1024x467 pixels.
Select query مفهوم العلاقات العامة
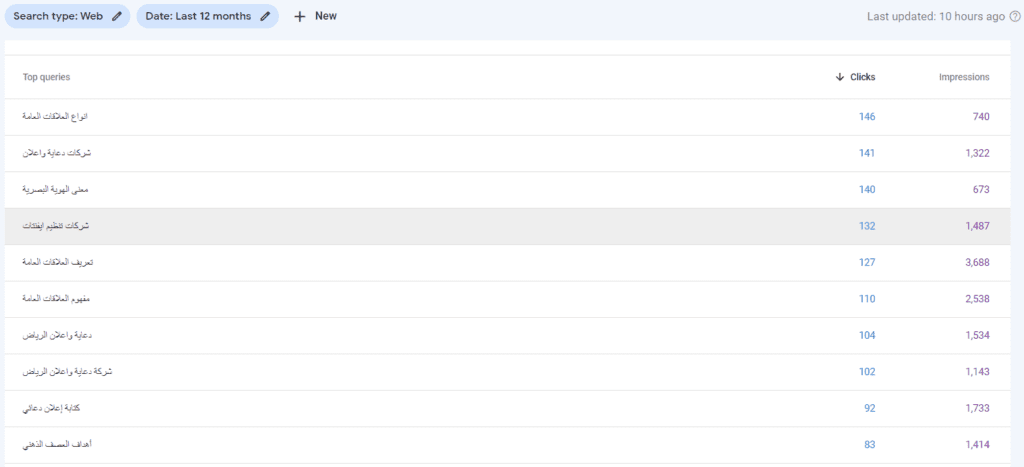click(x=56, y=299)
